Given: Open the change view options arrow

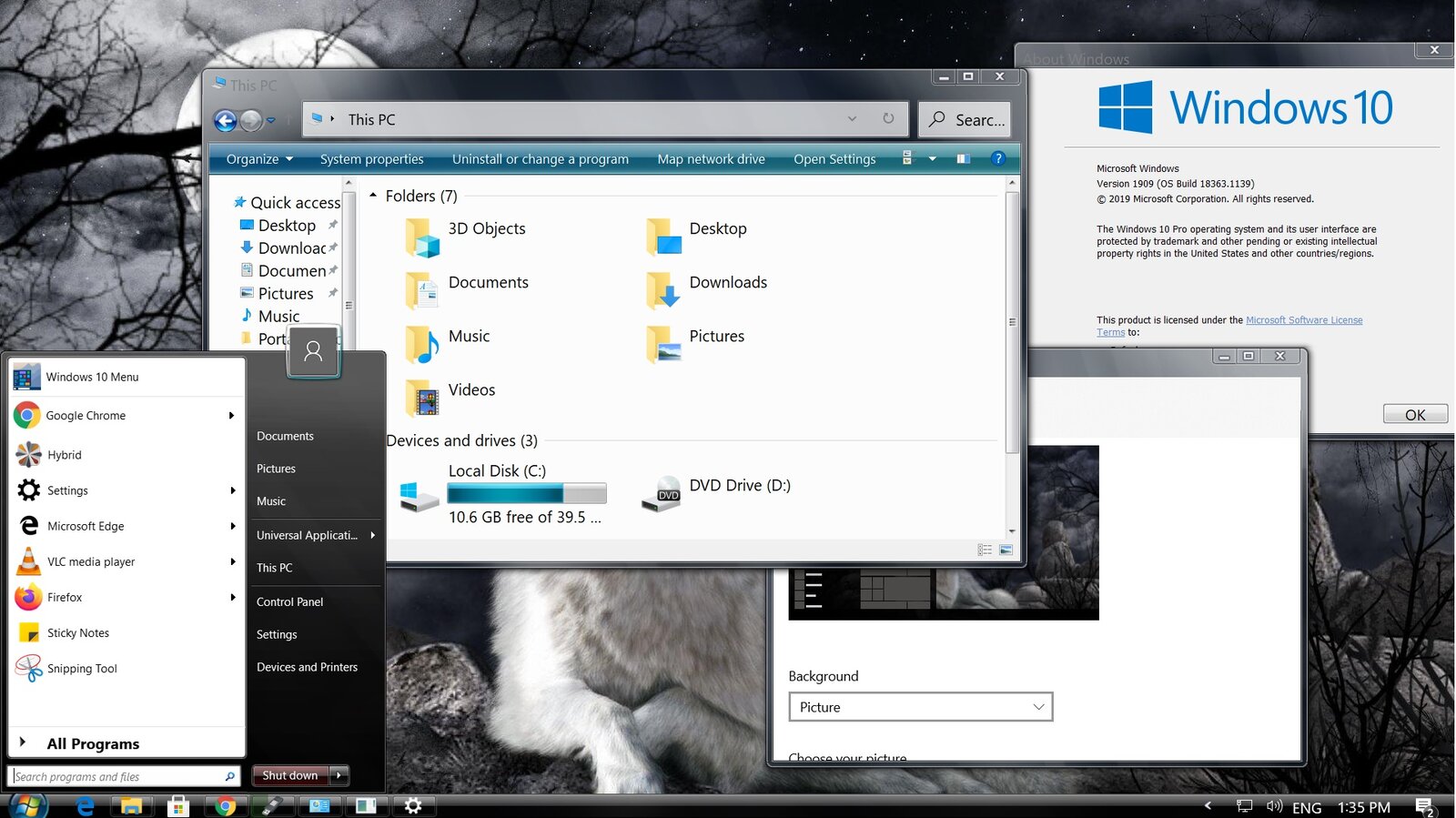Looking at the screenshot, I should pyautogui.click(x=932, y=158).
